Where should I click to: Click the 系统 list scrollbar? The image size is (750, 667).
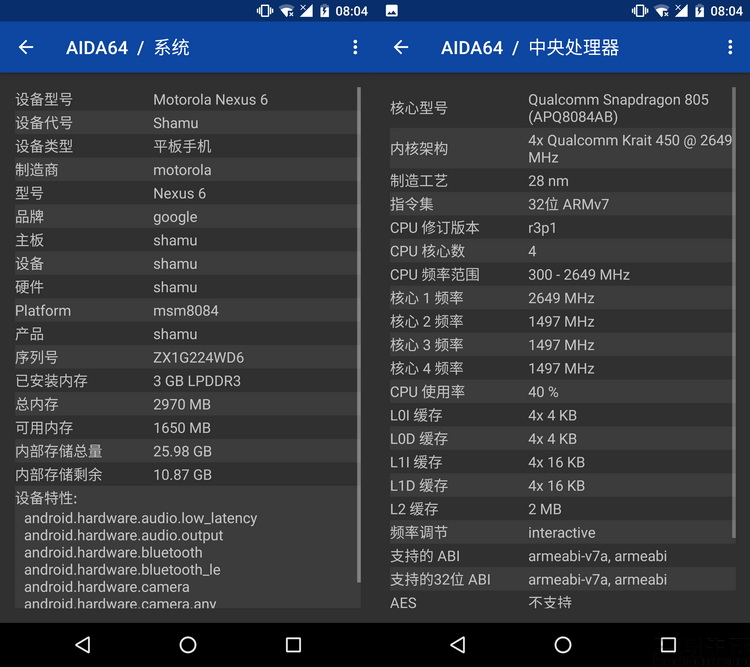(359, 335)
